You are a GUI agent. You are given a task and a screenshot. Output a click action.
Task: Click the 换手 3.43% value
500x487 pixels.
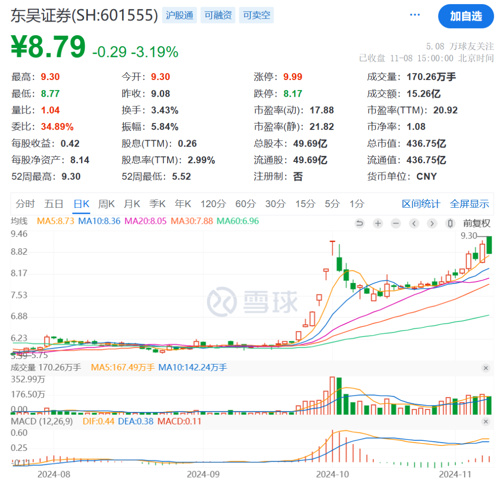click(165, 110)
